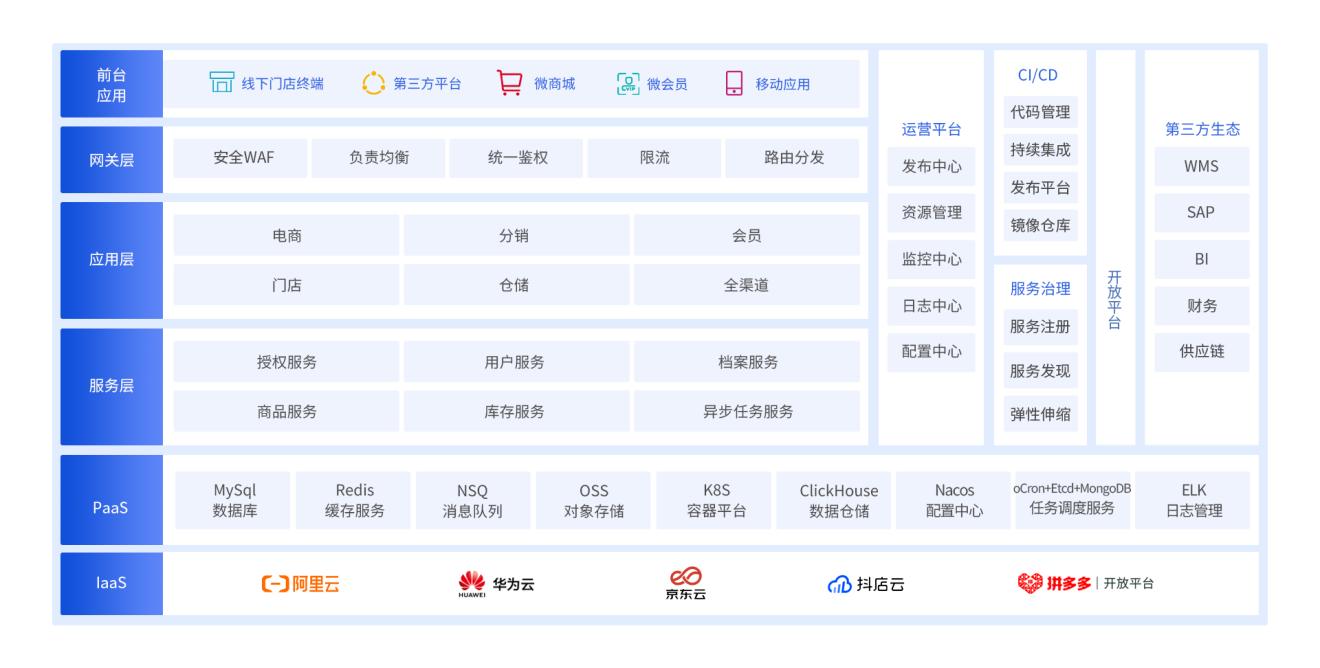Click the 监控中心 box
Image resolution: width=1320 pixels, height=668 pixels.
(x=931, y=259)
